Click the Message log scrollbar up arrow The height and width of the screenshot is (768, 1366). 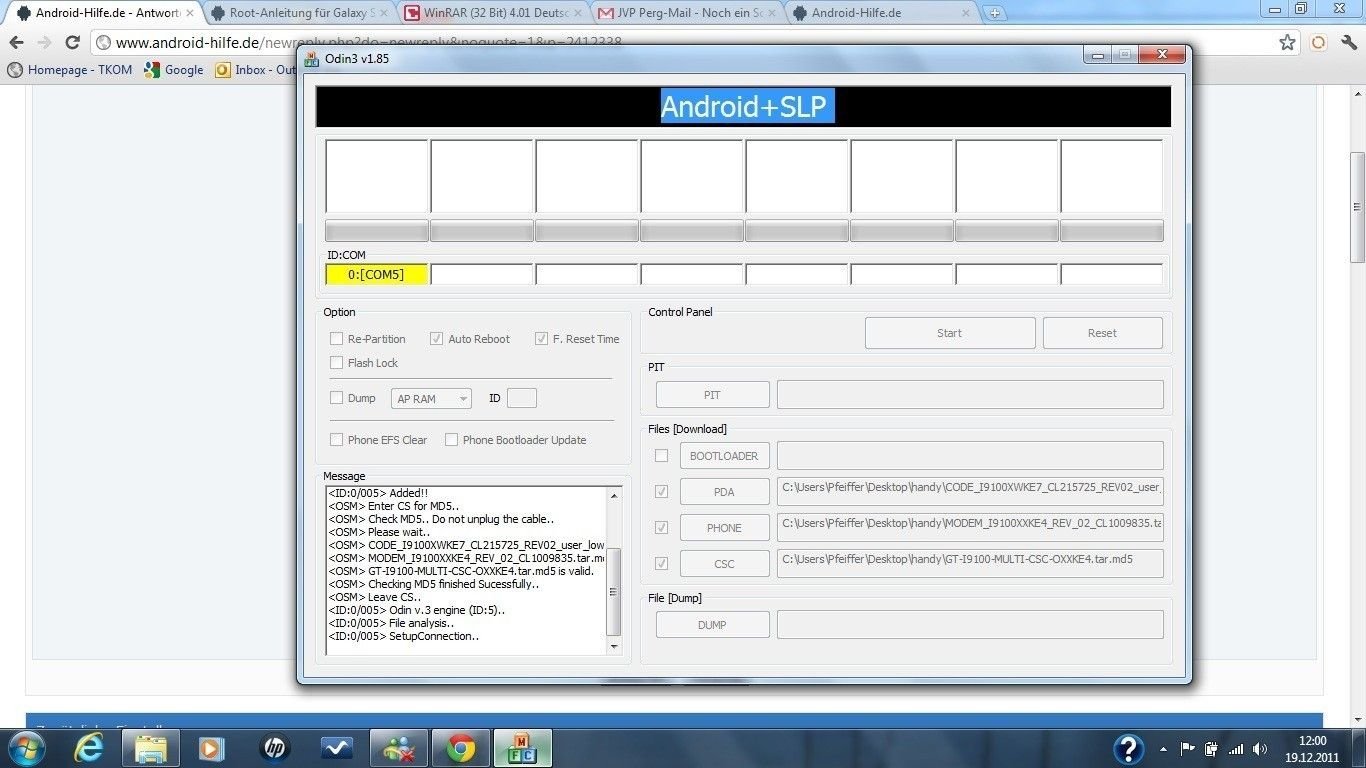tap(615, 494)
